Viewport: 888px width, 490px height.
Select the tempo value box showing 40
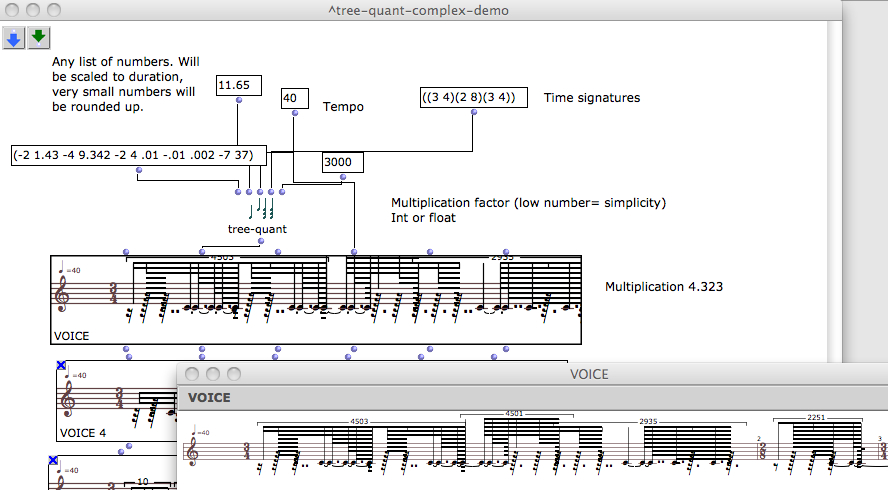coord(294,98)
